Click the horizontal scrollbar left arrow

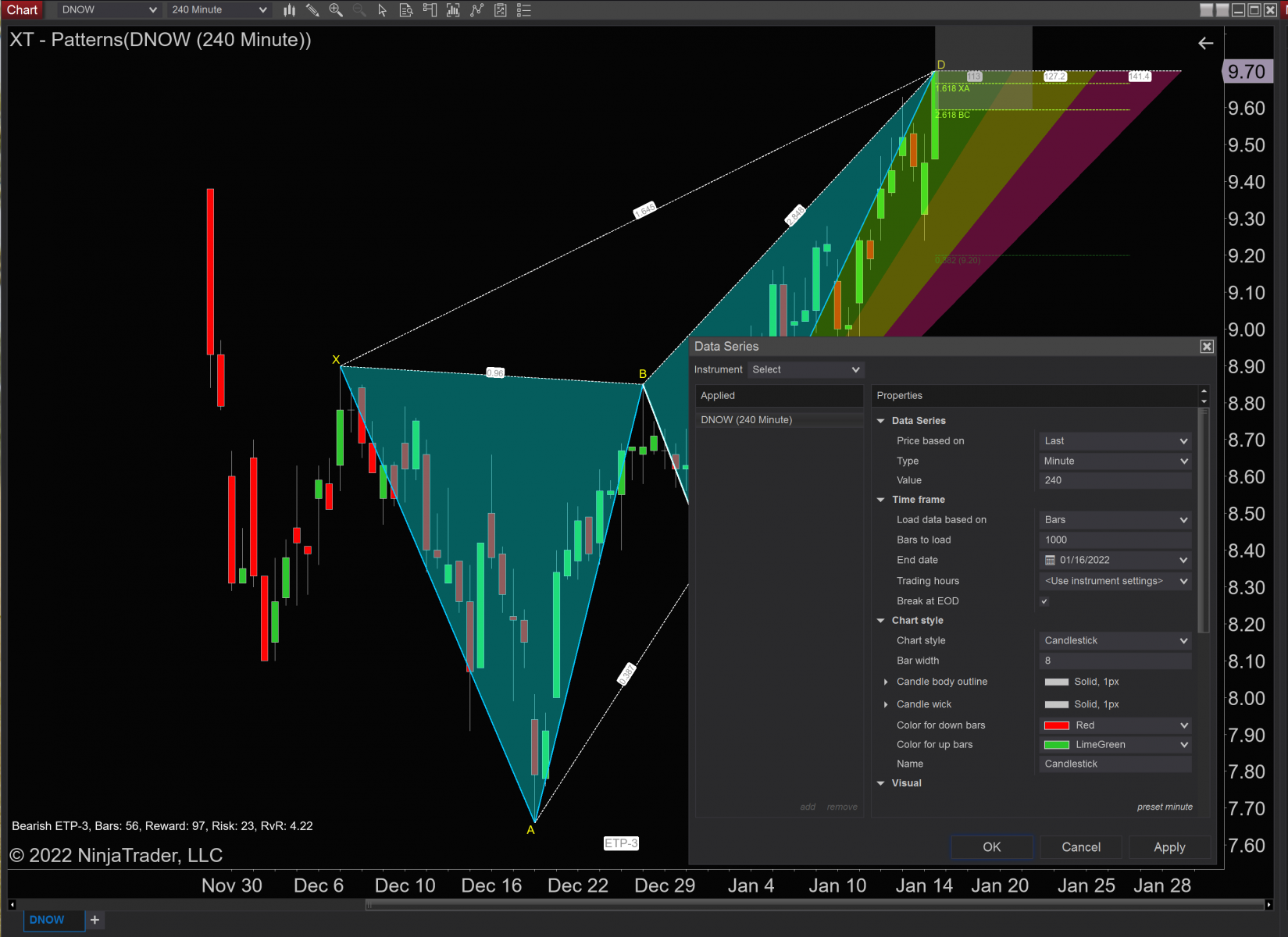click(x=12, y=905)
